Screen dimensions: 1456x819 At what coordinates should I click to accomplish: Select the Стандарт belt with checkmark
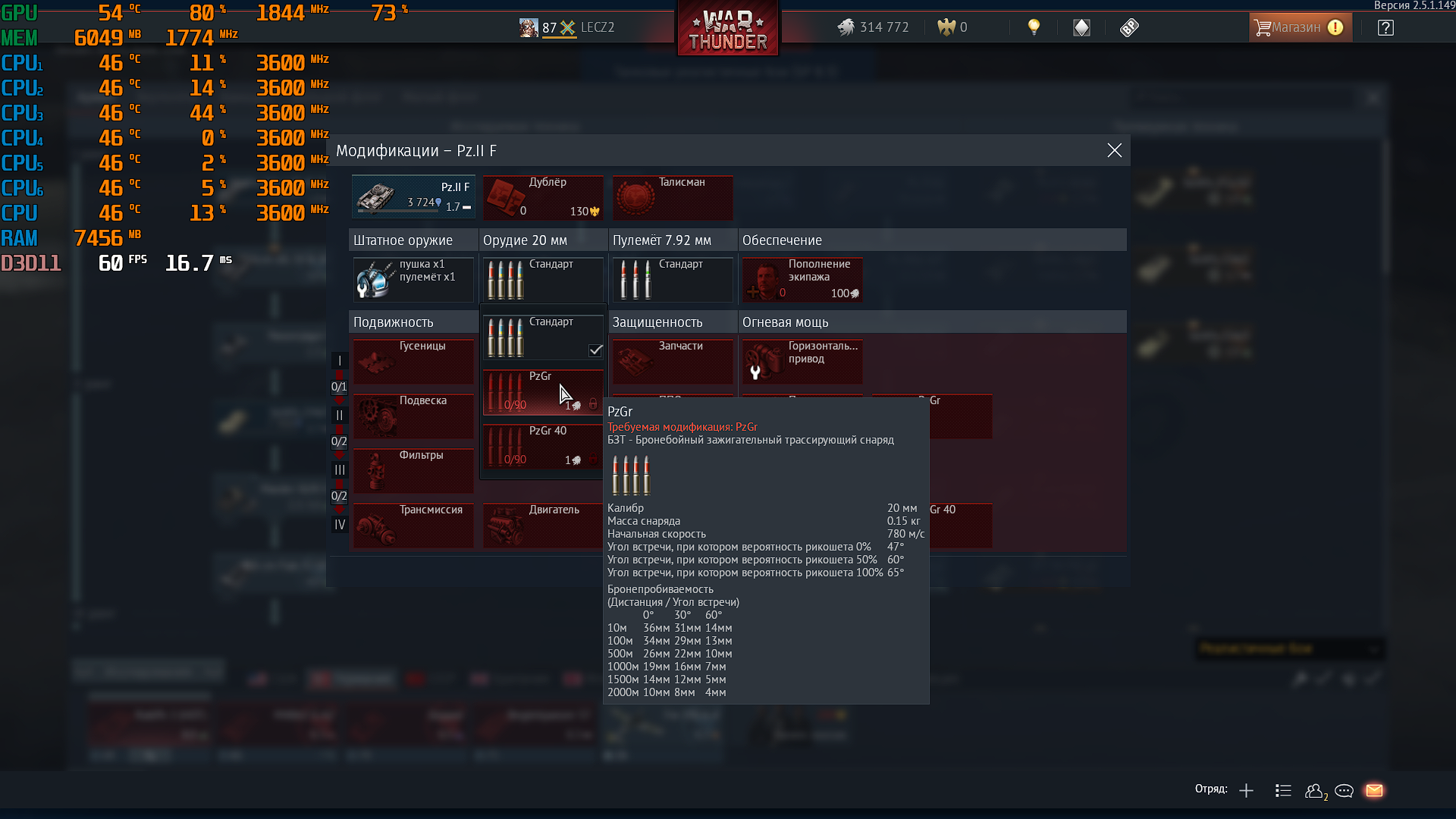(x=543, y=337)
